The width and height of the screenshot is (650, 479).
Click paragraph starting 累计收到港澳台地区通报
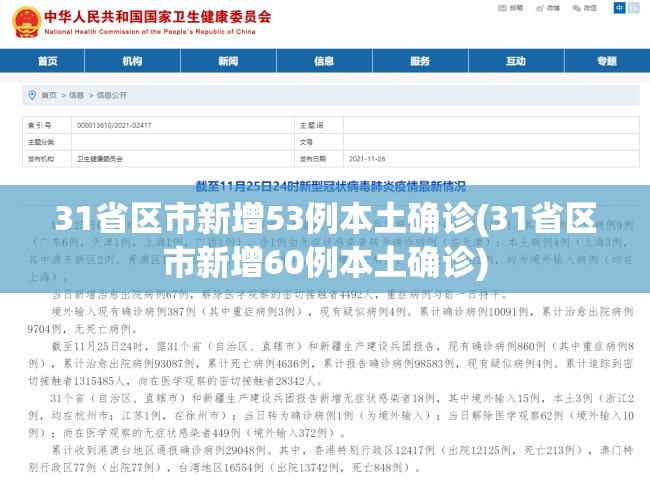click(330, 459)
